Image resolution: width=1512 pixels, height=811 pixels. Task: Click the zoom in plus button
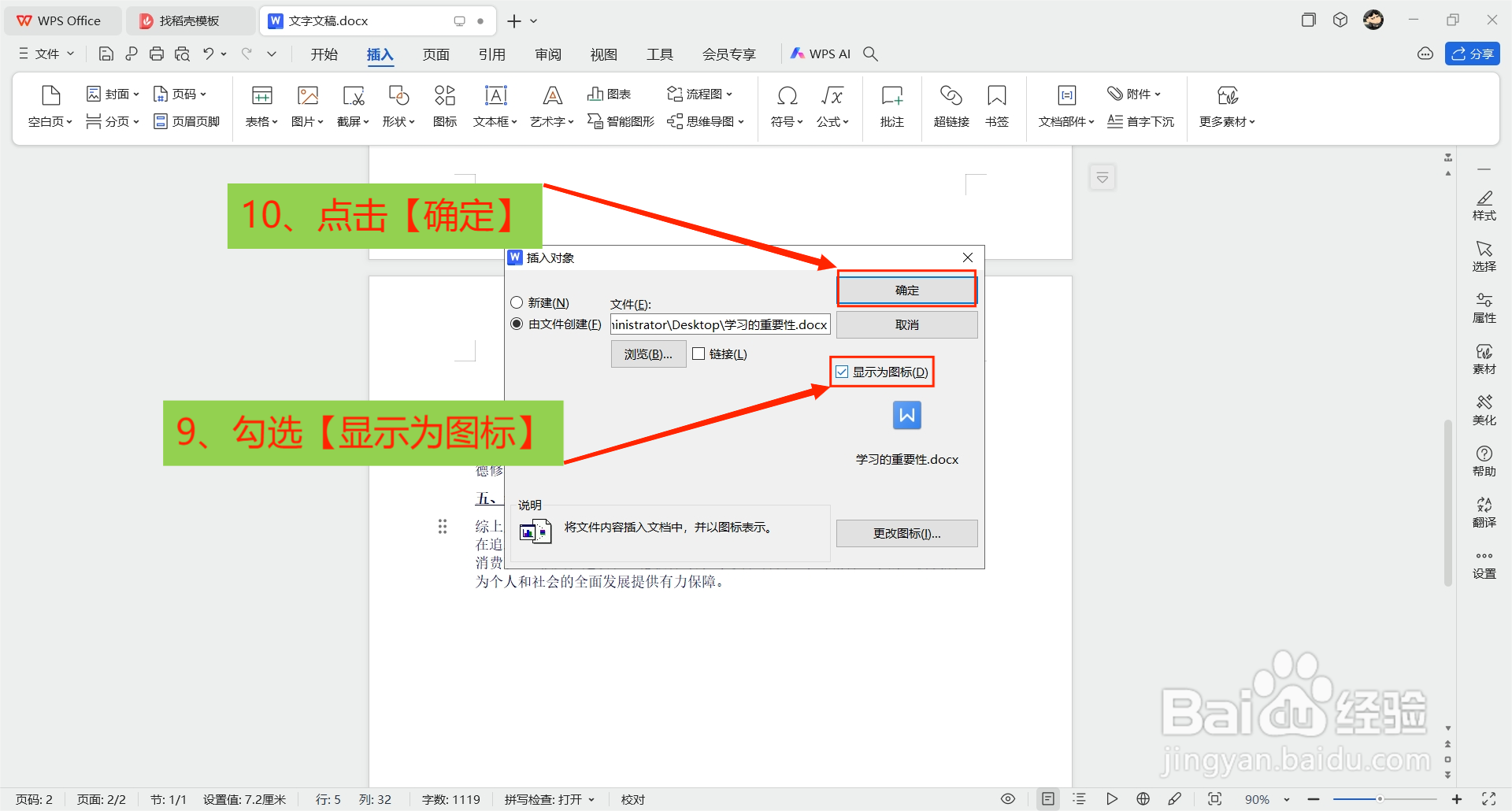coord(1457,799)
